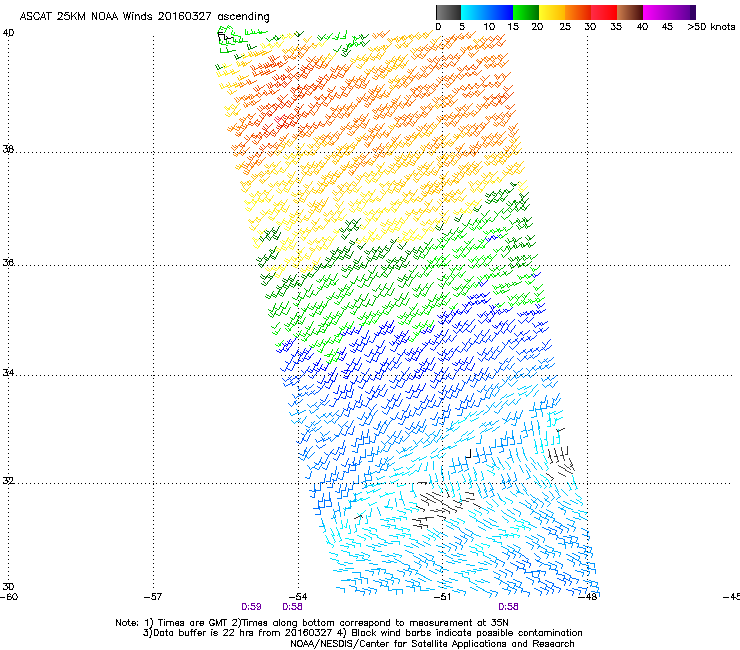
Task: Click the latitude axis label '36'
Action: click(x=8, y=262)
